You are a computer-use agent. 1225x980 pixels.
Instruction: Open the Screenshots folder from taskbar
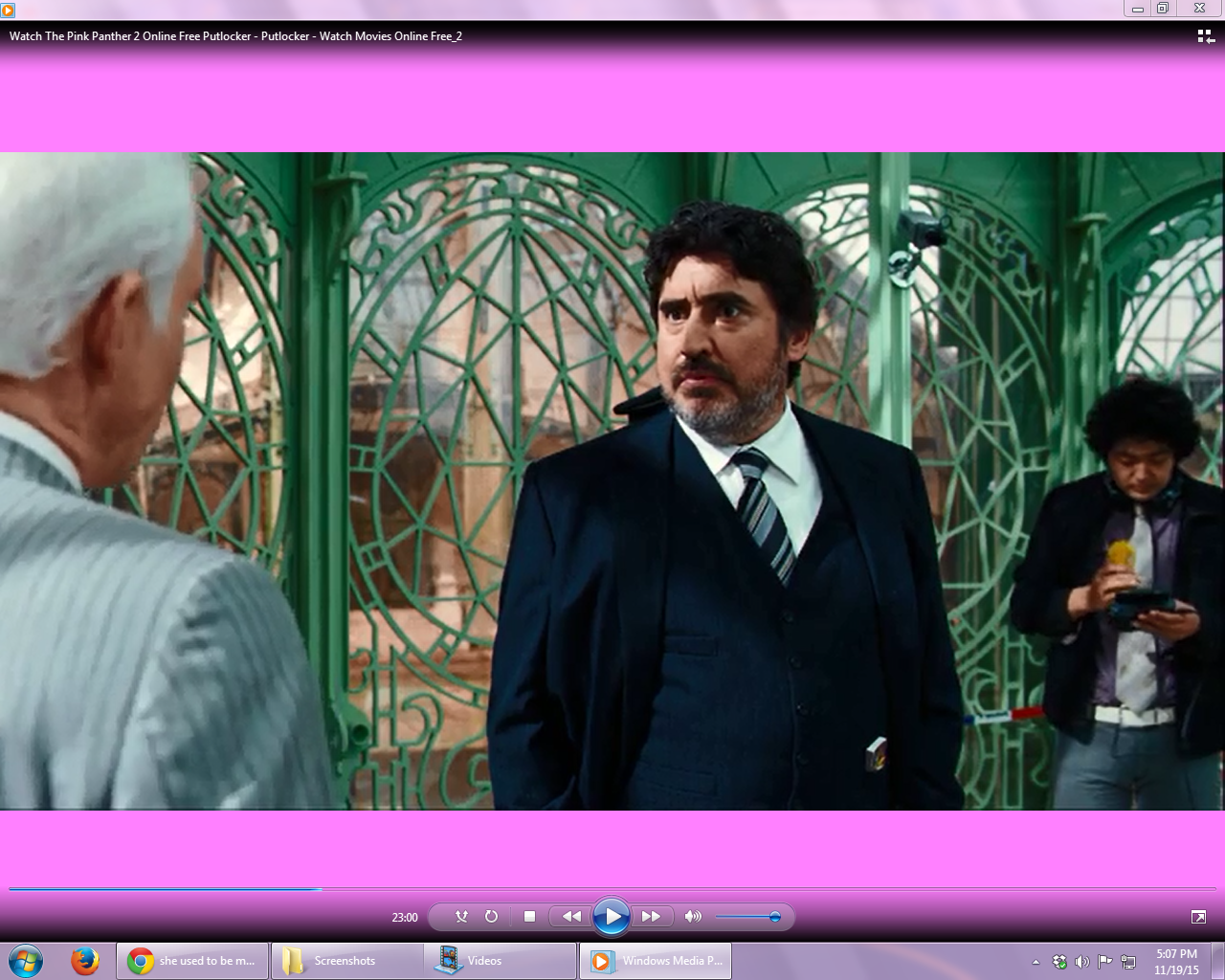pyautogui.click(x=346, y=961)
